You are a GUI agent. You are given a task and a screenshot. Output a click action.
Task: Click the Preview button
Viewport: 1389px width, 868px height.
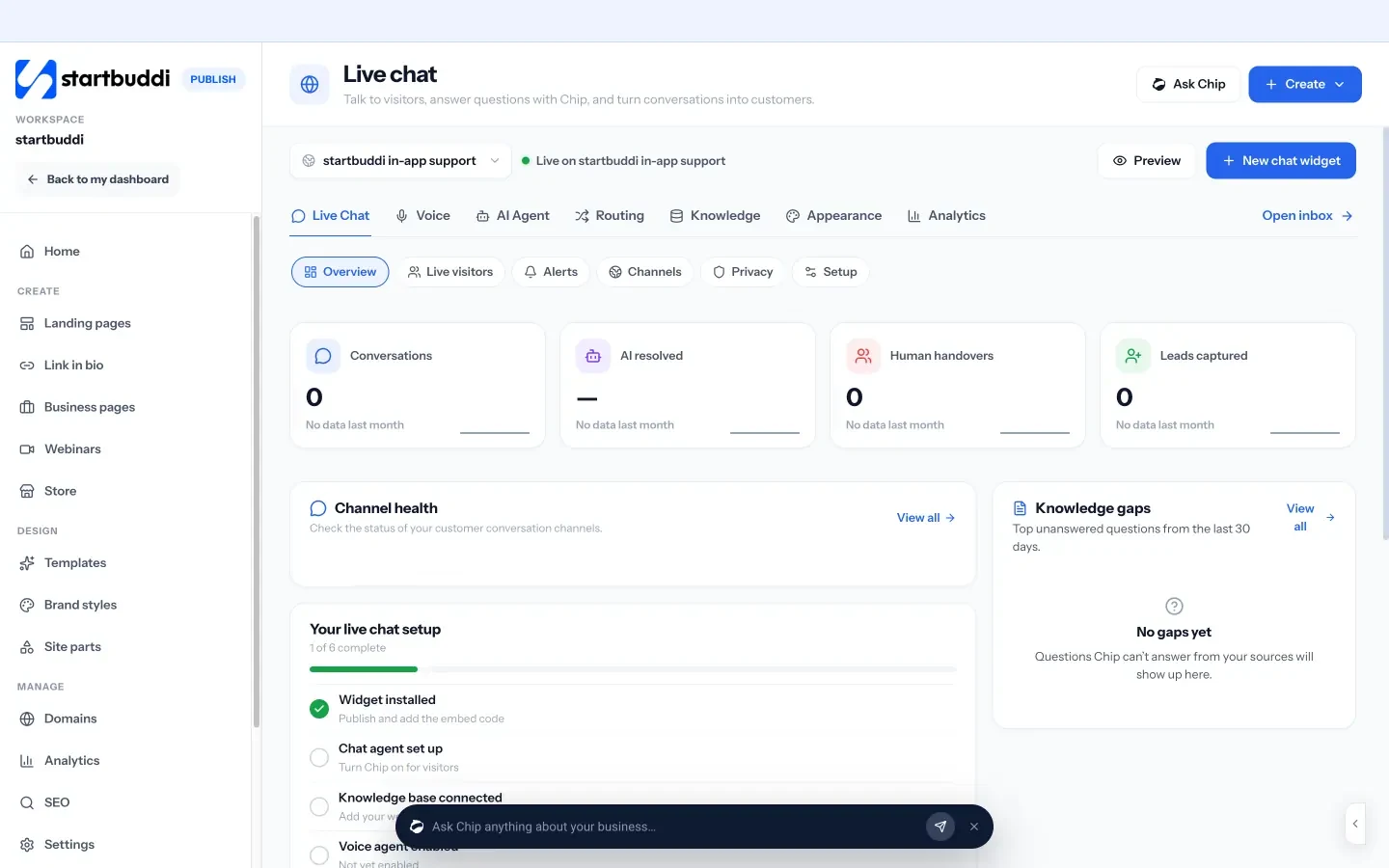(x=1147, y=161)
